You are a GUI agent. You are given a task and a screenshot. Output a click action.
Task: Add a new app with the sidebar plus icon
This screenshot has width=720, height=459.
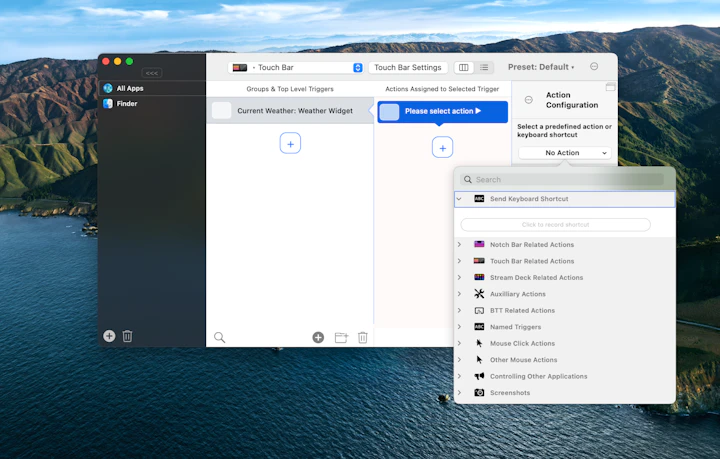point(109,336)
